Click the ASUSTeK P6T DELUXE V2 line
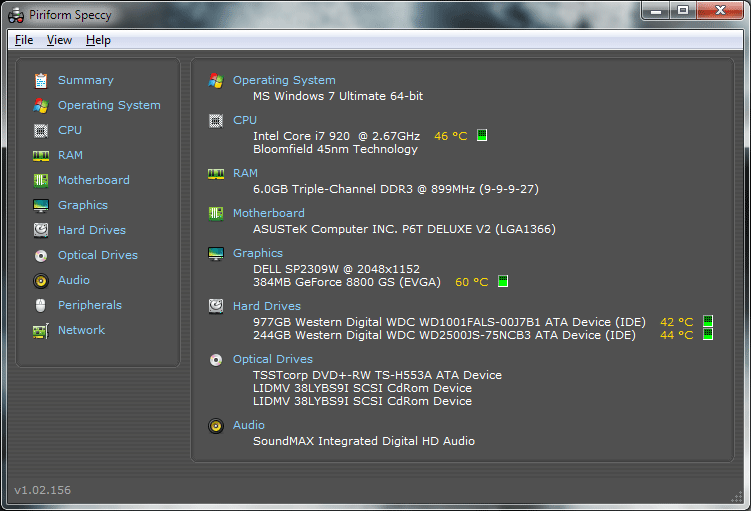The height and width of the screenshot is (511, 751). pos(404,229)
